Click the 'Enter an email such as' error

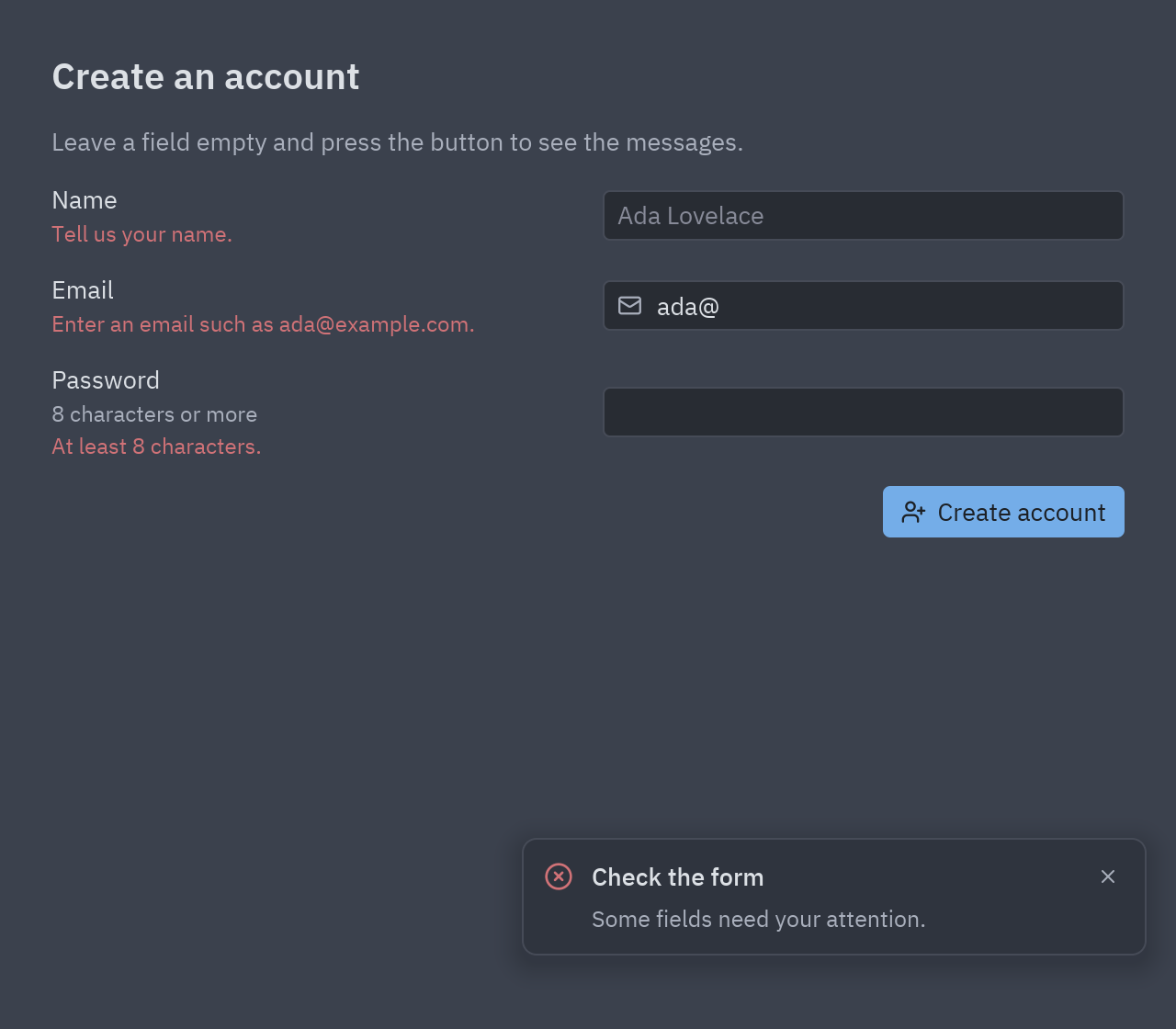(x=264, y=324)
